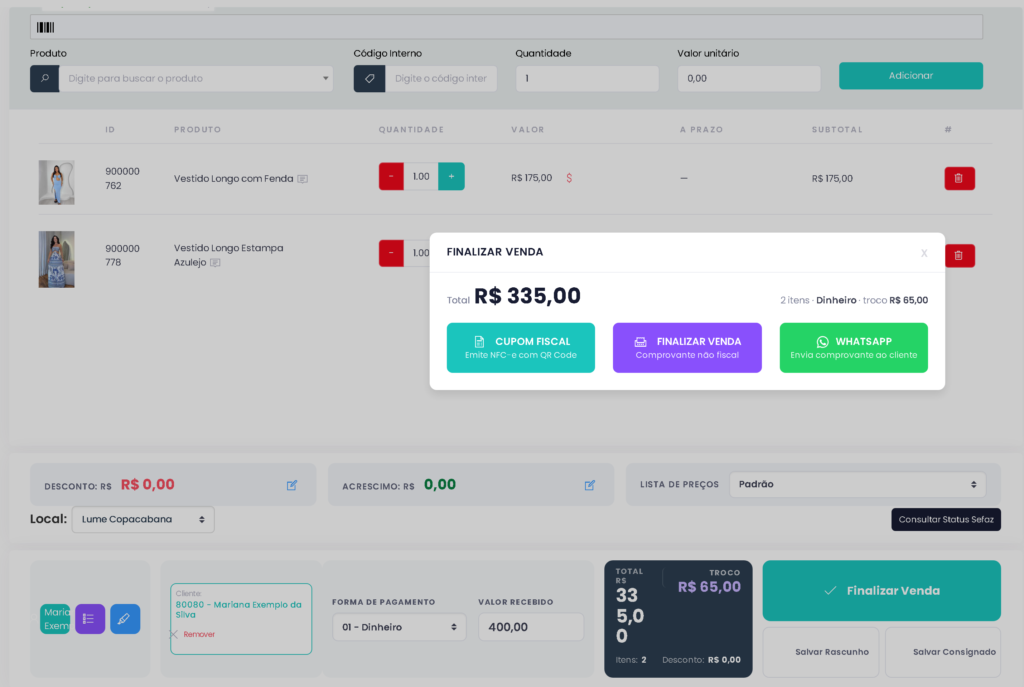Click the subtotal R$ 175,00 cell
Image resolution: width=1024 pixels, height=687 pixels.
coord(832,178)
